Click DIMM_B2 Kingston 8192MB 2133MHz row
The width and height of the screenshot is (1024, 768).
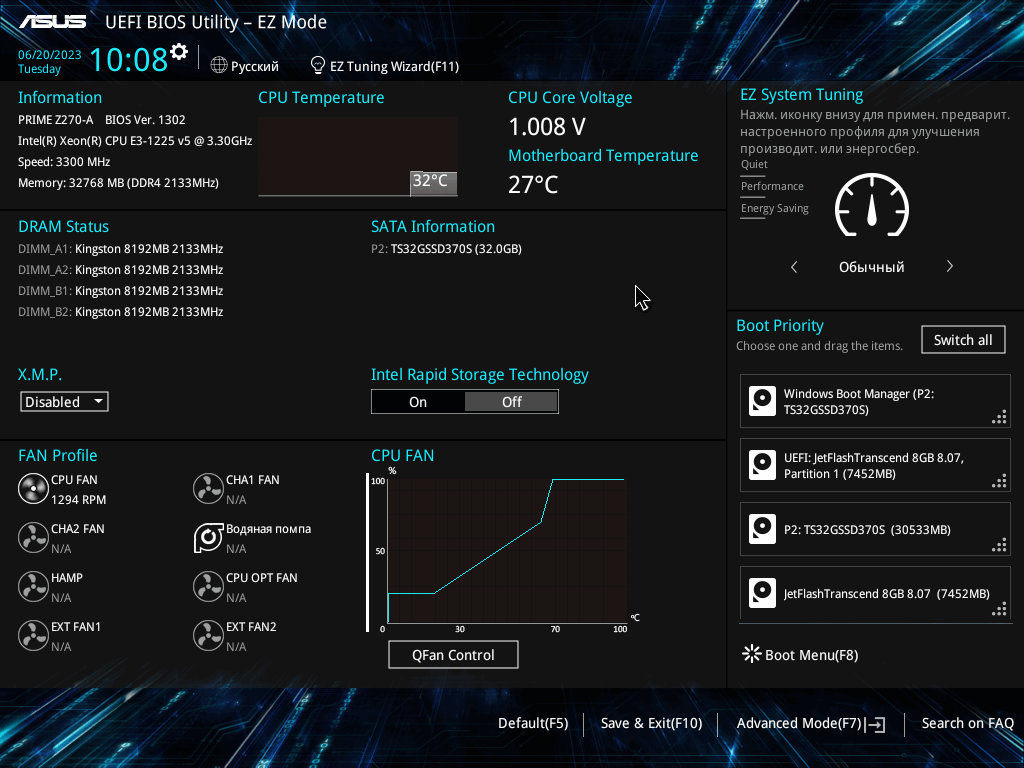coord(121,312)
